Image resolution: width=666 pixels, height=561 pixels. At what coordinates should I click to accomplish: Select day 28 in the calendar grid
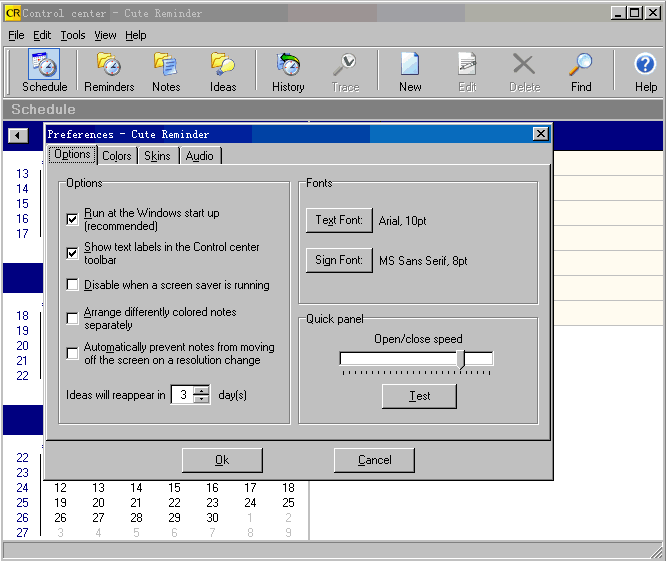[136, 517]
